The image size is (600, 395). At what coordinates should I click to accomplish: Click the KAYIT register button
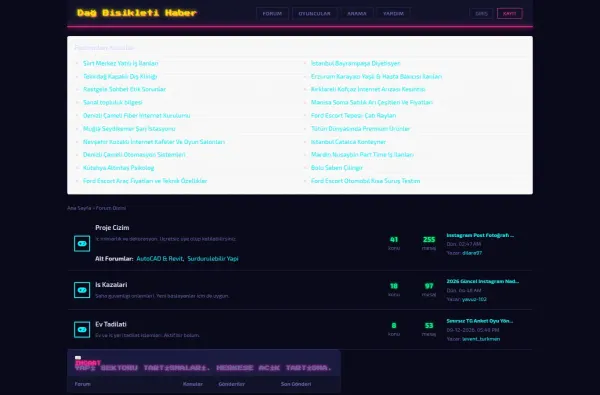coord(510,13)
